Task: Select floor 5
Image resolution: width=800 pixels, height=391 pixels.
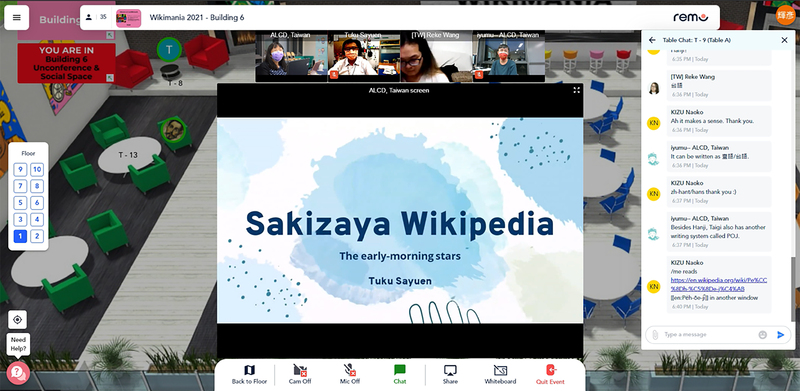Action: [x=20, y=203]
